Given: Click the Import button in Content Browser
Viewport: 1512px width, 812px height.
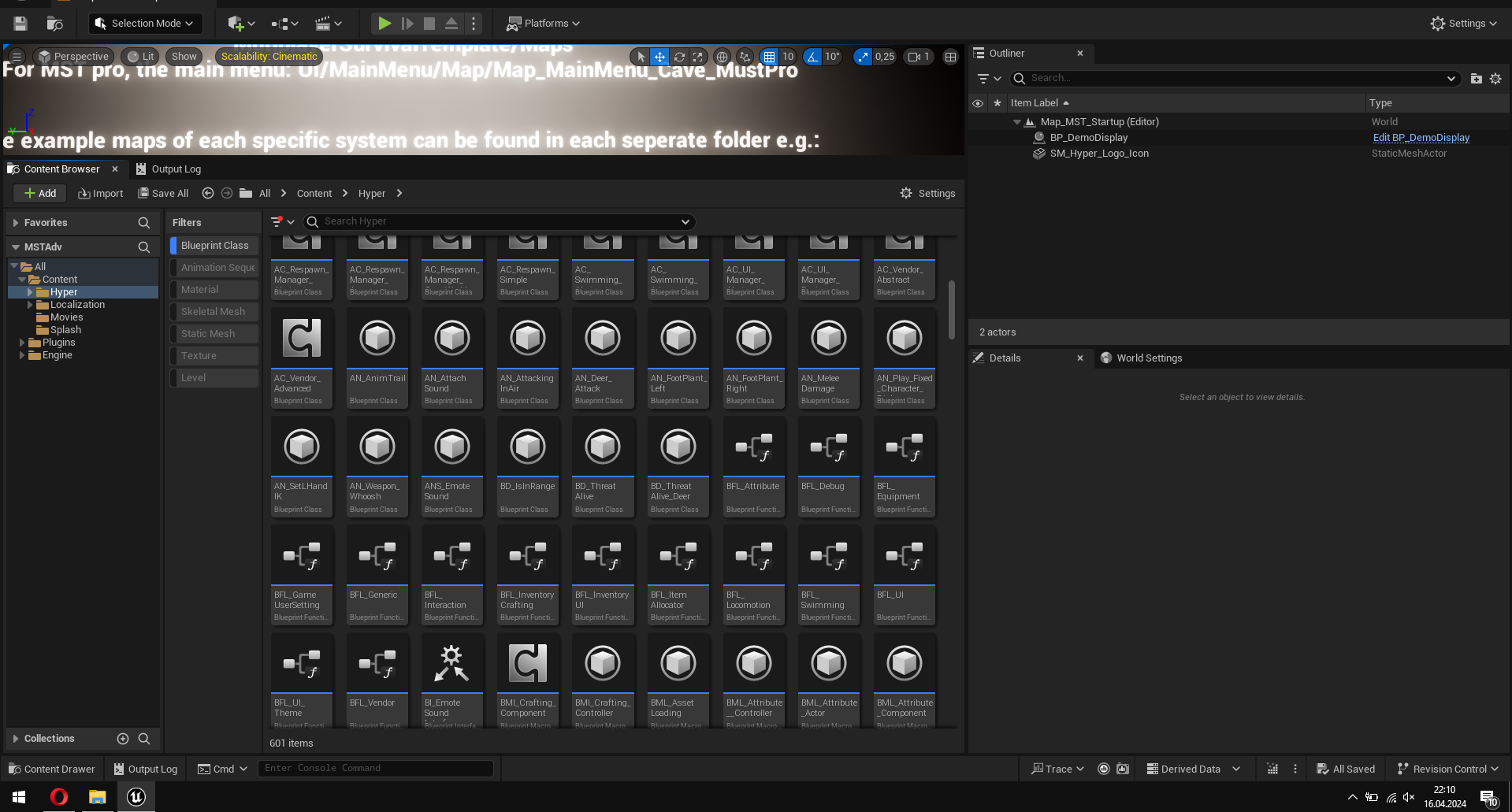Looking at the screenshot, I should [100, 194].
